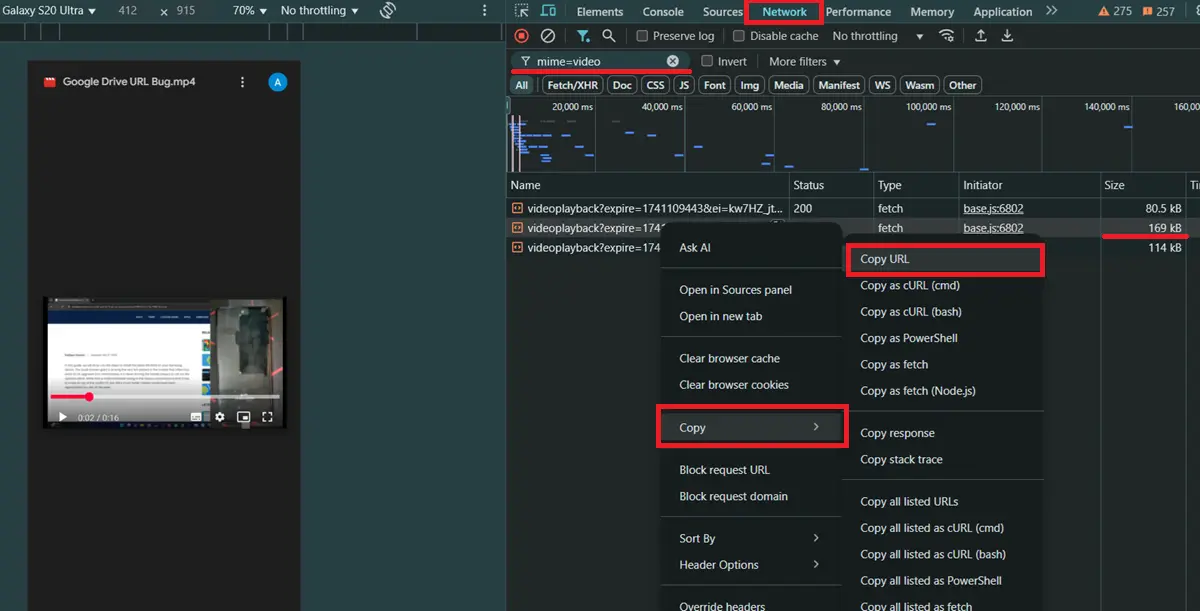Screen dimensions: 1200x611
Task: Open network conditions Wi-Fi icon
Action: [946, 36]
